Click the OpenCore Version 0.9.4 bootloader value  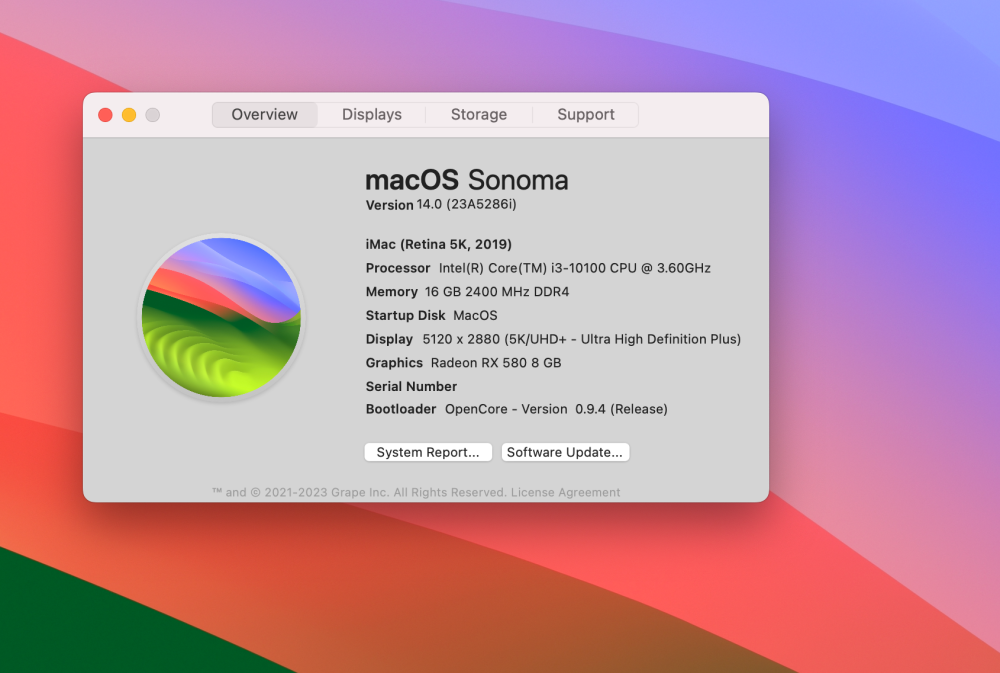556,409
